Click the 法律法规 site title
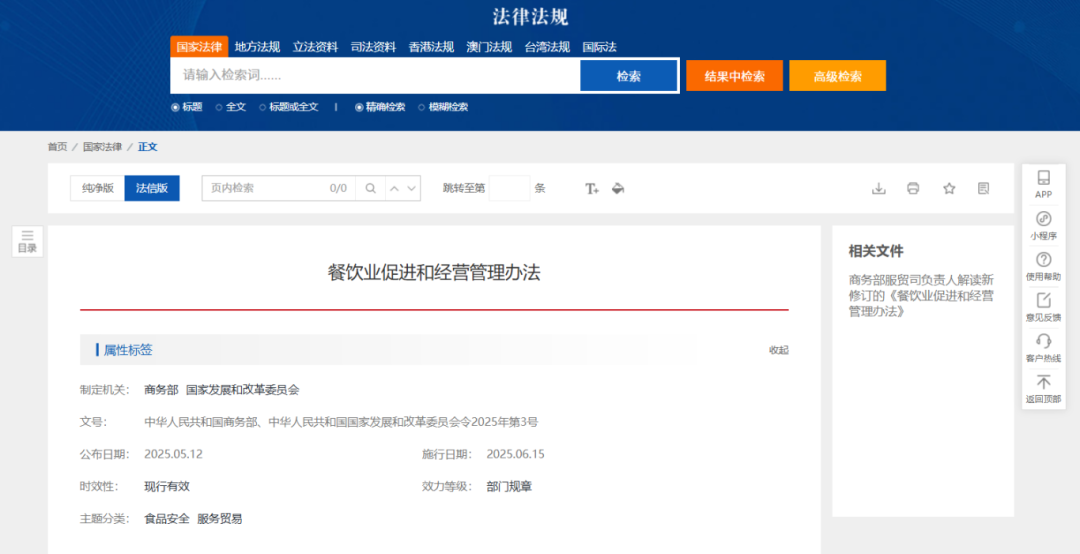Viewport: 1080px width, 554px height. 530,15
